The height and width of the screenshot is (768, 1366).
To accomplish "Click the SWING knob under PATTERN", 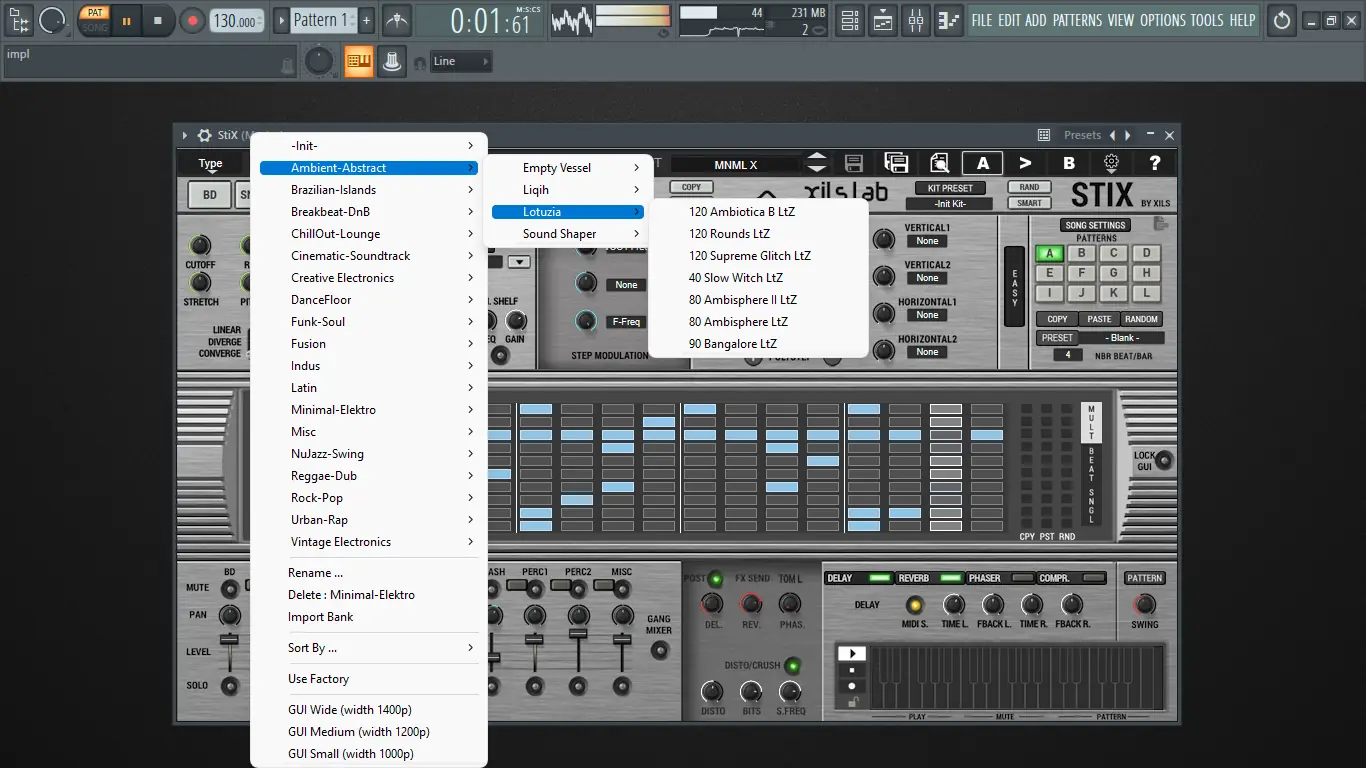I will pyautogui.click(x=1144, y=605).
